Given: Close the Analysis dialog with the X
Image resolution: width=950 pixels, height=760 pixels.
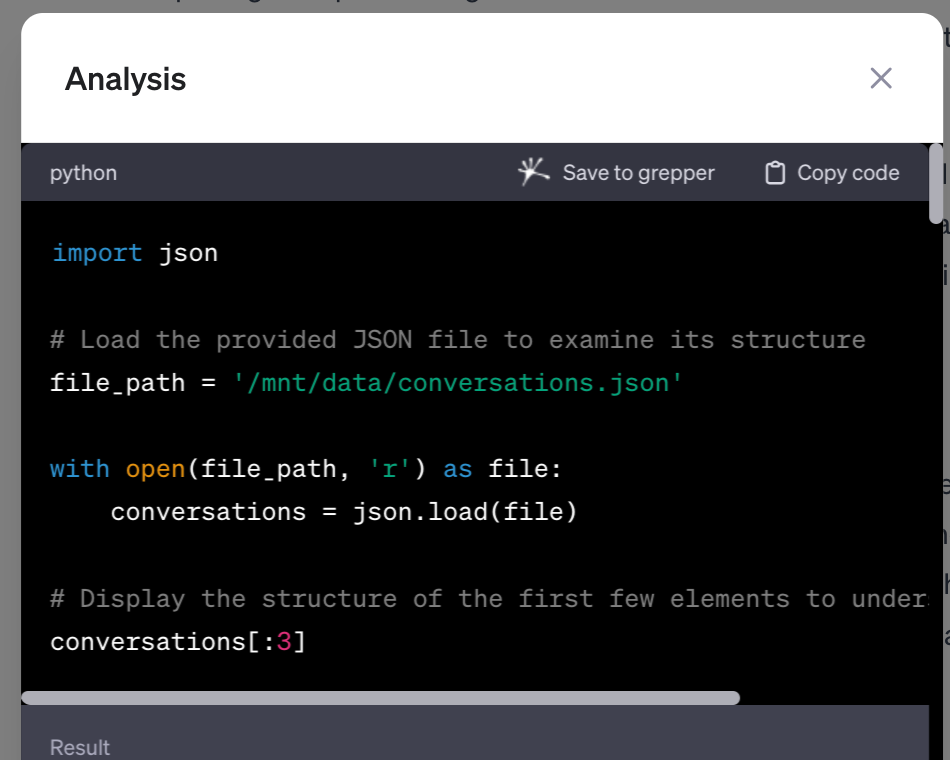Looking at the screenshot, I should click(880, 78).
